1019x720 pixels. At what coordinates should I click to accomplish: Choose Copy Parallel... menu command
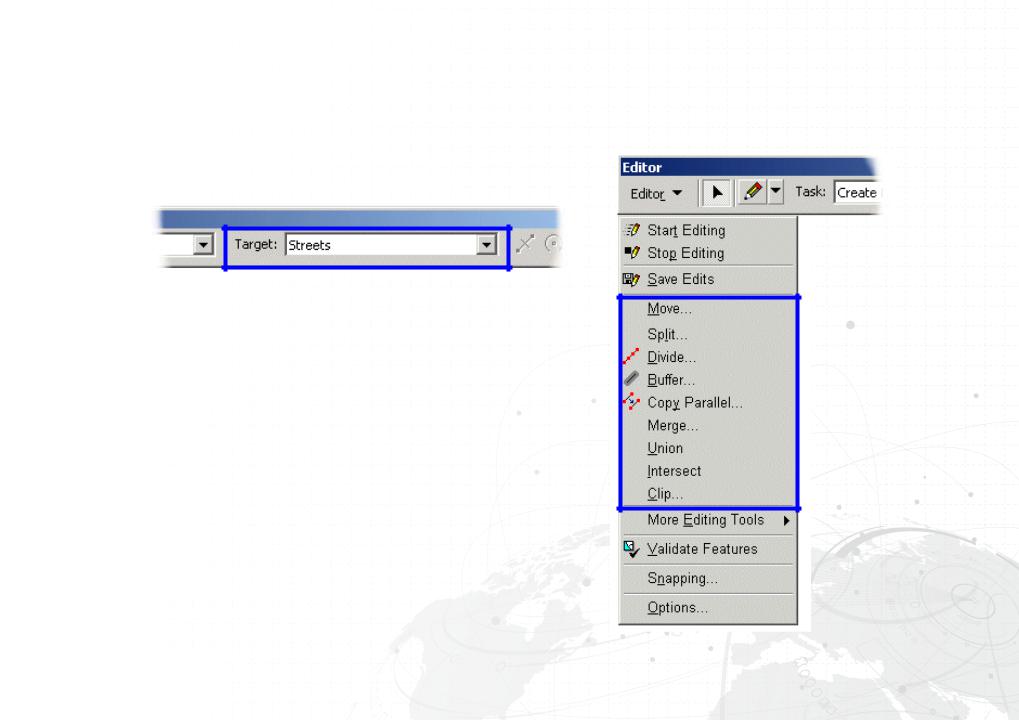coord(708,402)
